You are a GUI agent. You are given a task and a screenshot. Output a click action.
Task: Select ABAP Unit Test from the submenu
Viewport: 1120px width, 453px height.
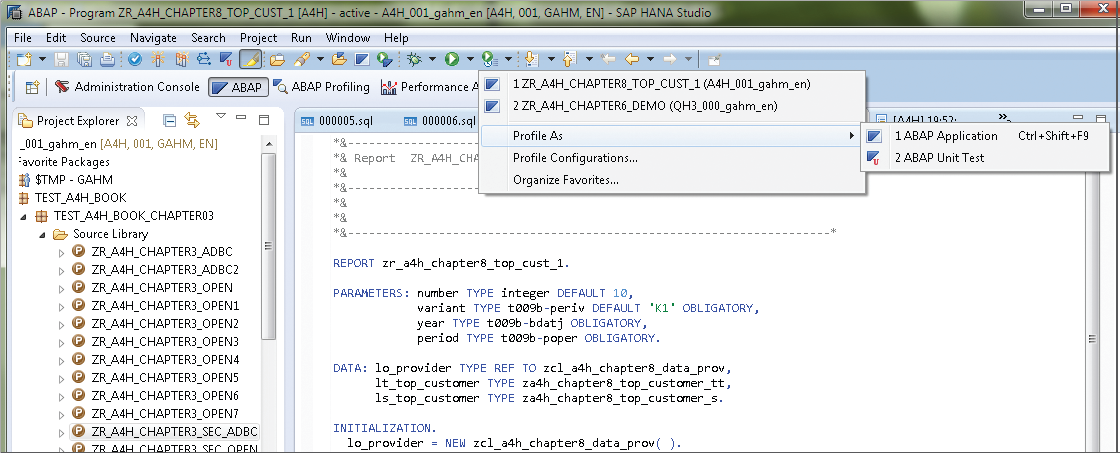[x=939, y=157]
